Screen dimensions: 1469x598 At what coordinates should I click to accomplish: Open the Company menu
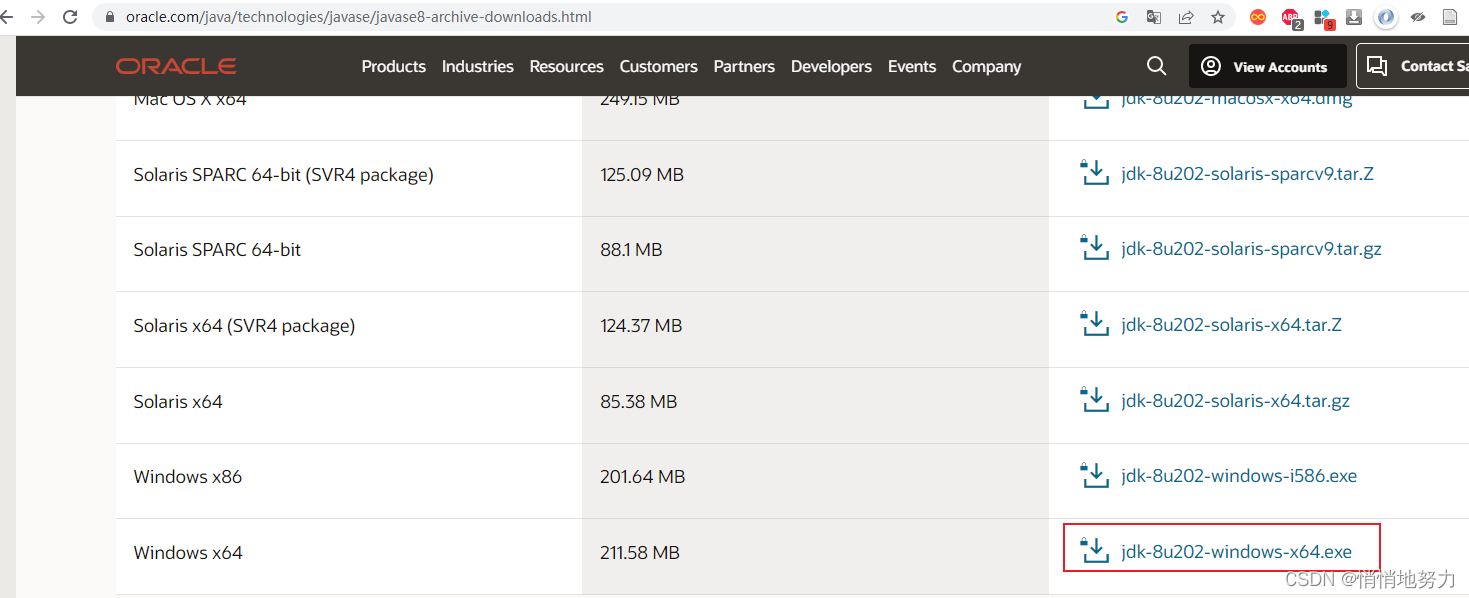986,66
